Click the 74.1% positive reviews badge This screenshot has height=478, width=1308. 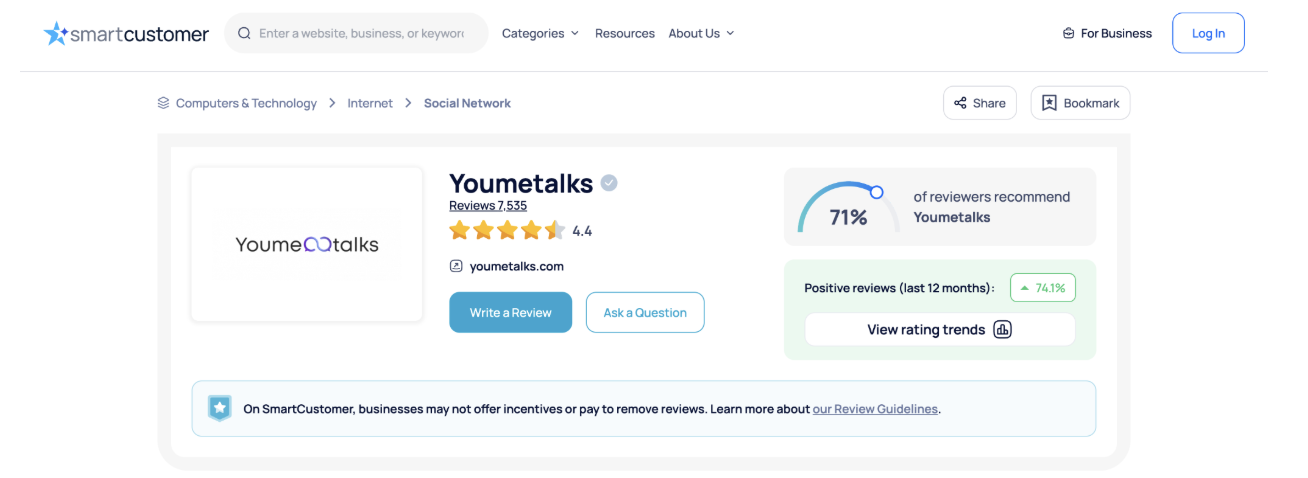(1043, 288)
